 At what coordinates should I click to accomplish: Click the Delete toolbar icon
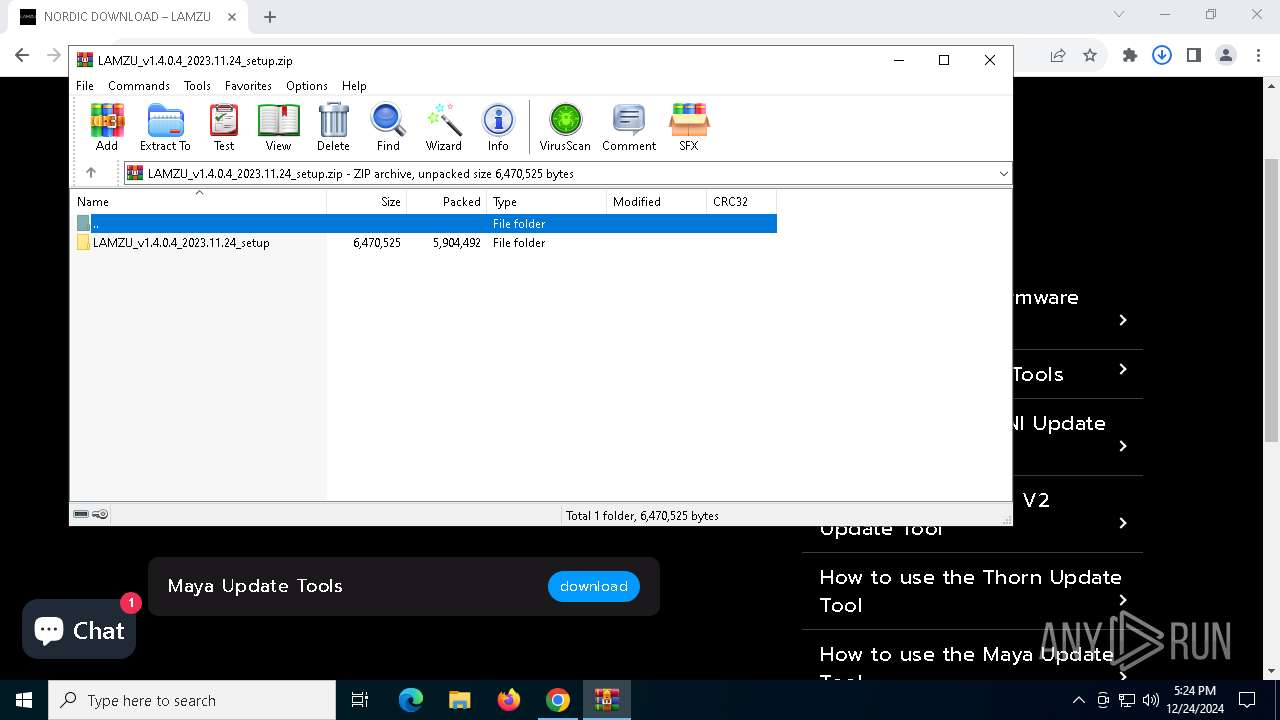point(333,127)
